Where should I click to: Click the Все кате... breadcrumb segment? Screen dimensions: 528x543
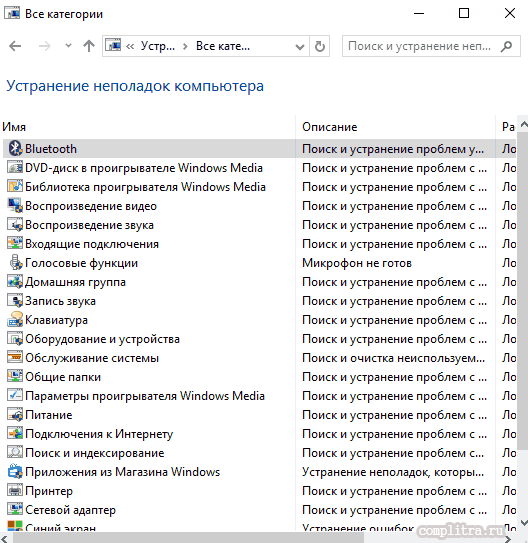pos(223,46)
